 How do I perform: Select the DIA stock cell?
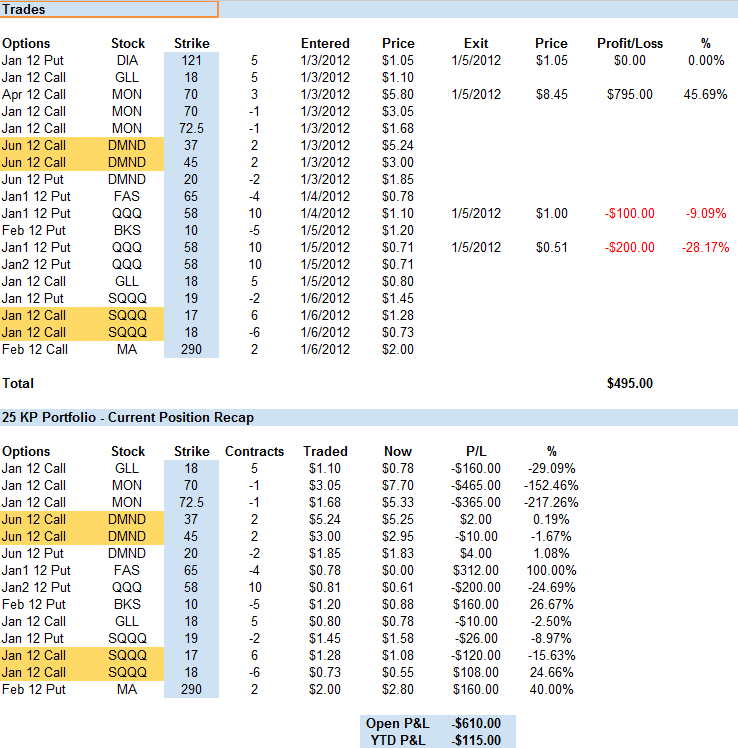click(x=128, y=60)
